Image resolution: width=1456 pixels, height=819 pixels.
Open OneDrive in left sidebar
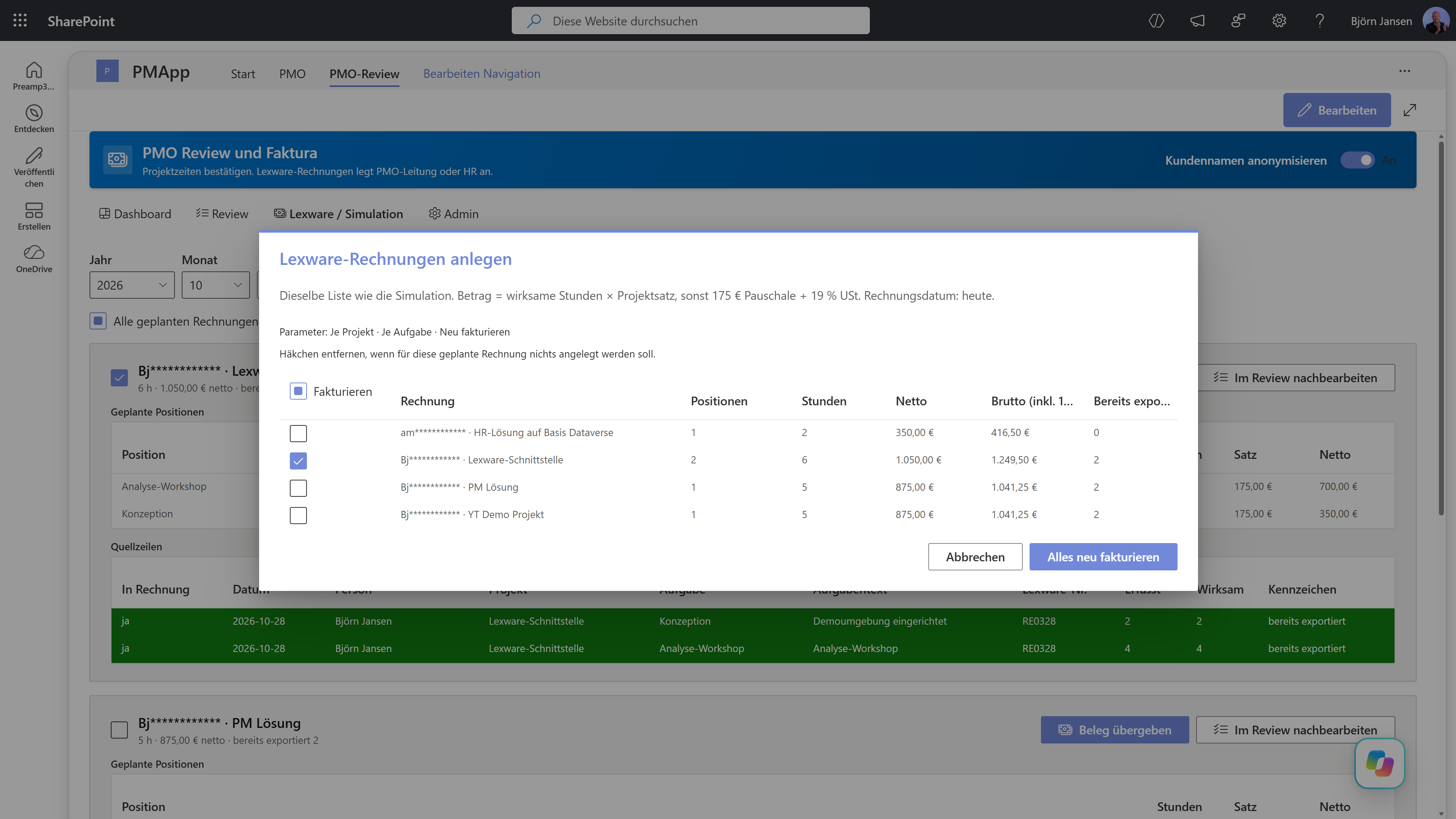(x=34, y=259)
